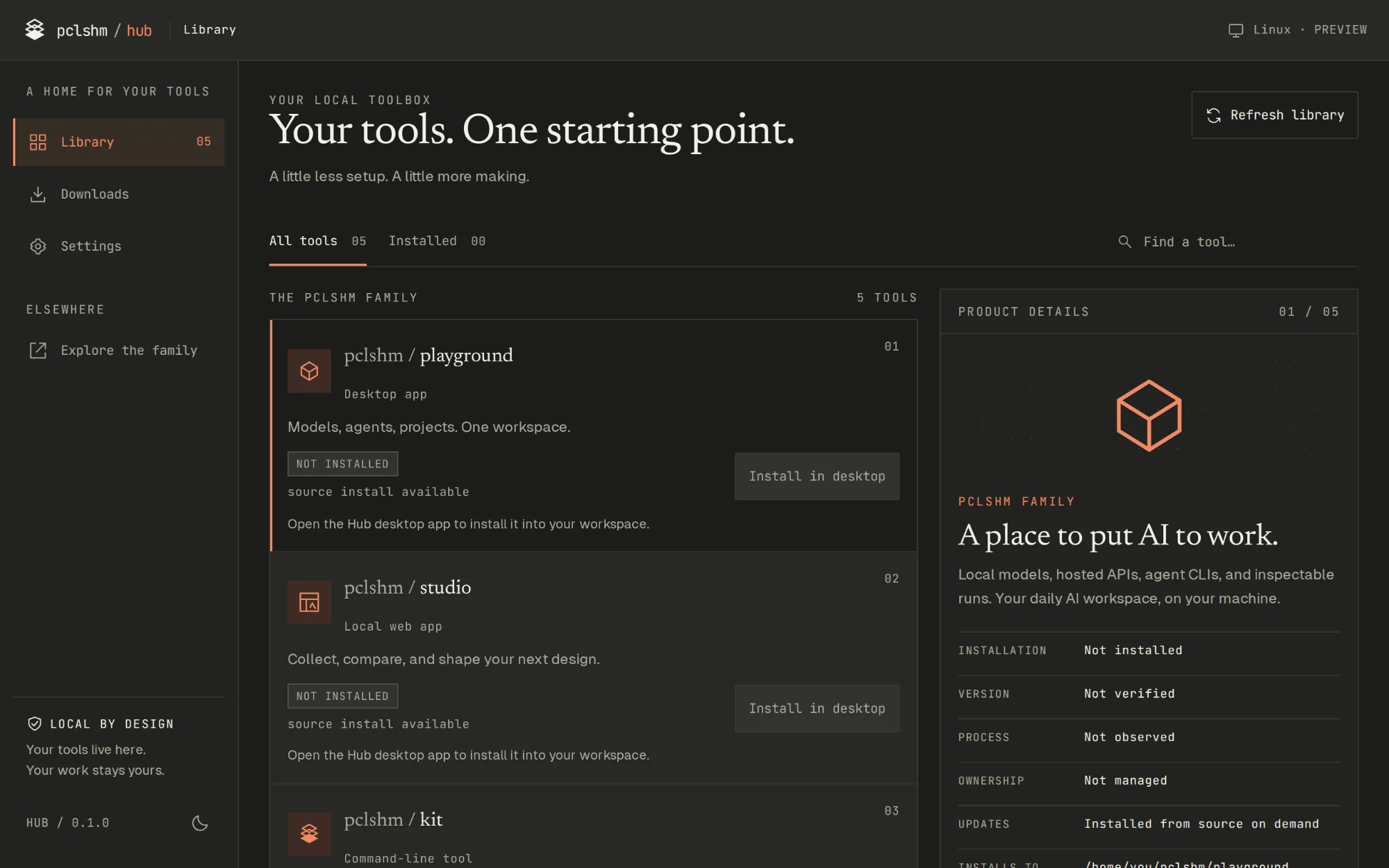Open the Settings gear icon
This screenshot has height=868, width=1389.
point(38,247)
